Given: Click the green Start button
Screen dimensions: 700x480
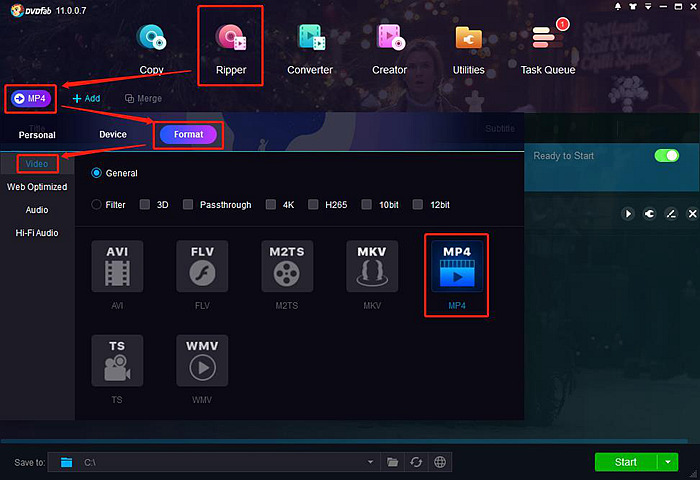Looking at the screenshot, I should click(626, 462).
